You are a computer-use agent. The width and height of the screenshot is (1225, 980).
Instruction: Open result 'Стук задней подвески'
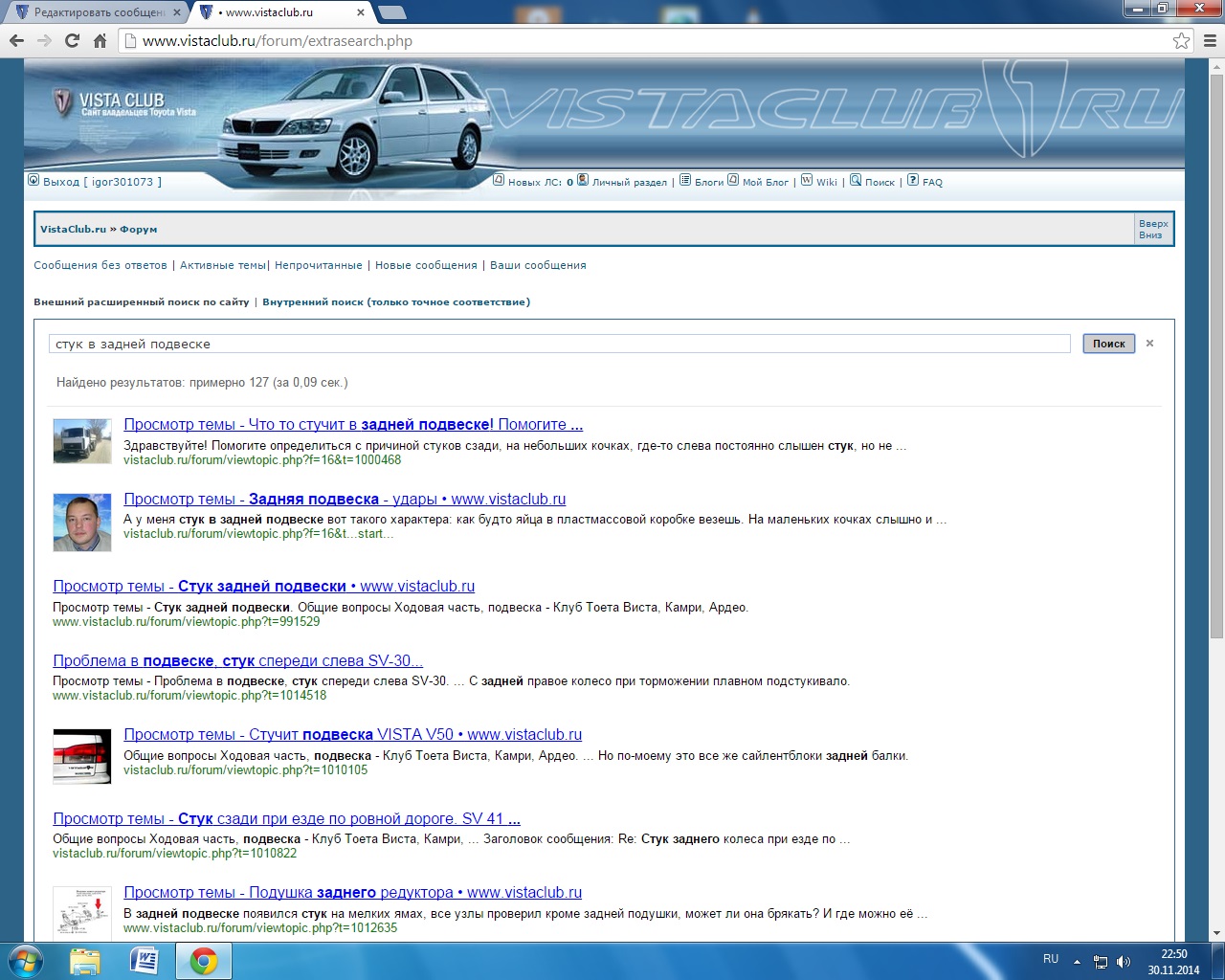[x=263, y=586]
